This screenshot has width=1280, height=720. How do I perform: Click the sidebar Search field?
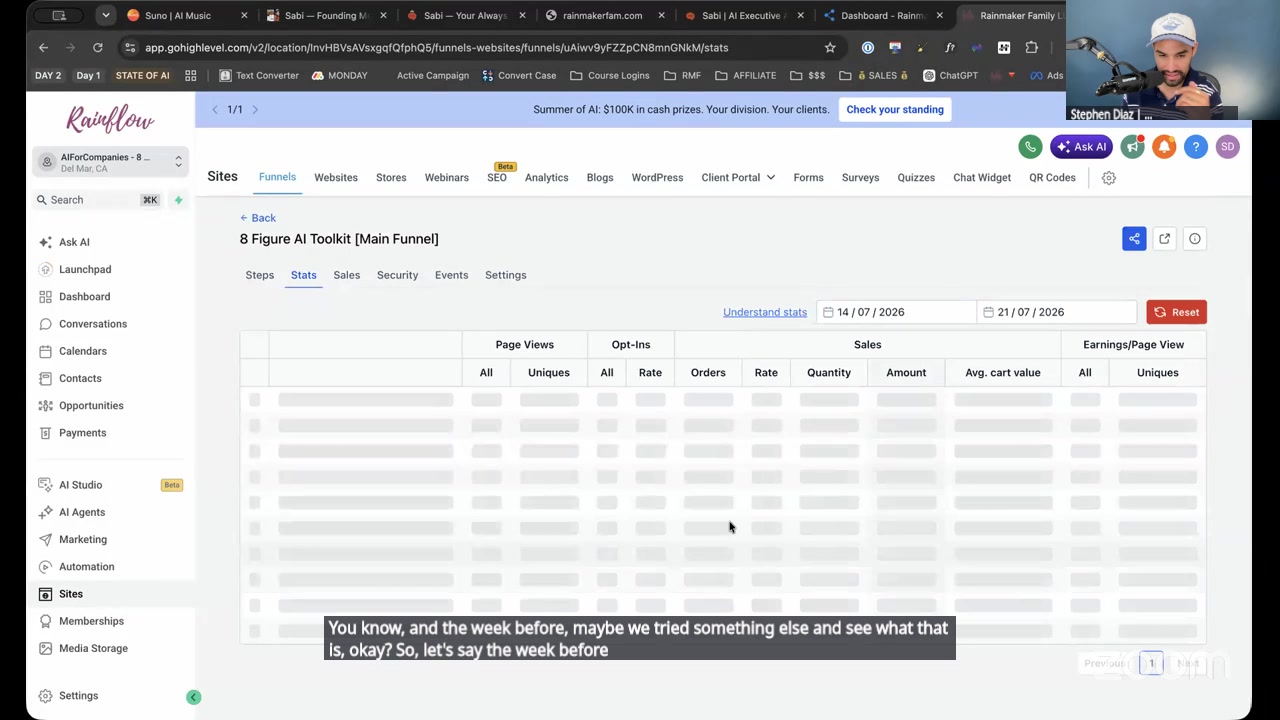click(x=97, y=200)
